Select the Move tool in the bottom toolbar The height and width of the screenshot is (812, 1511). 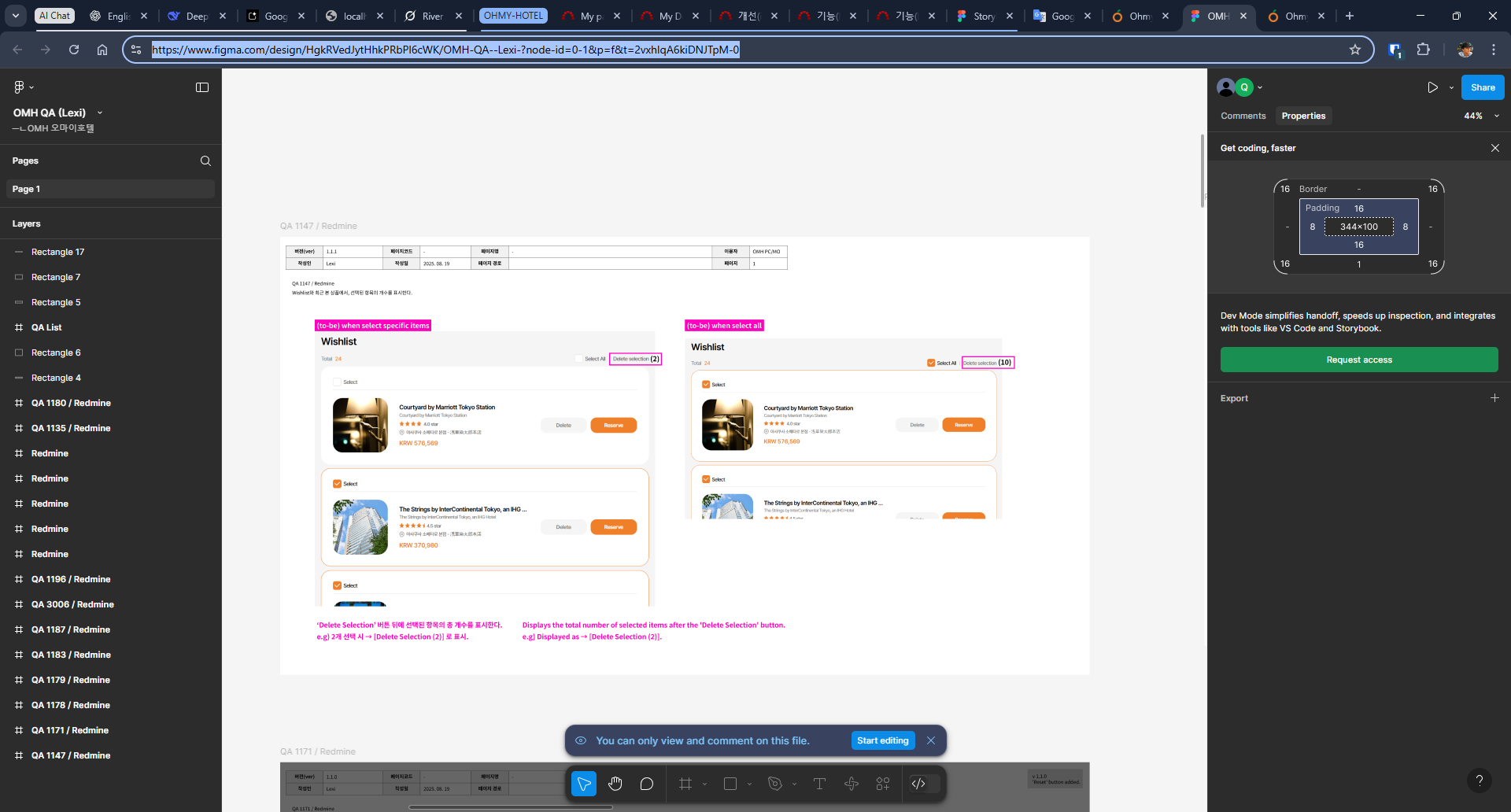pos(584,784)
